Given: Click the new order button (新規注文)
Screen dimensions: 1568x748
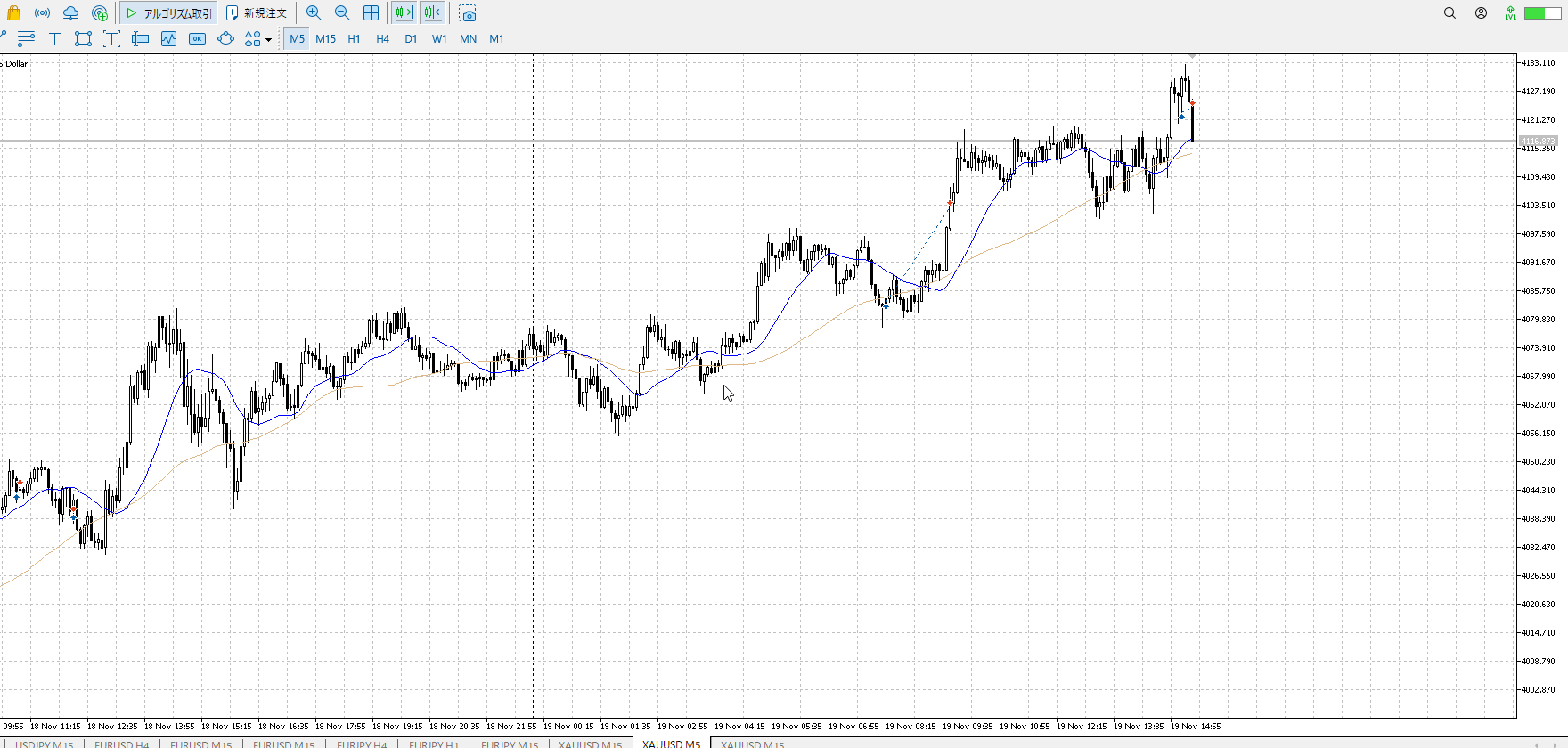Looking at the screenshot, I should tap(257, 13).
